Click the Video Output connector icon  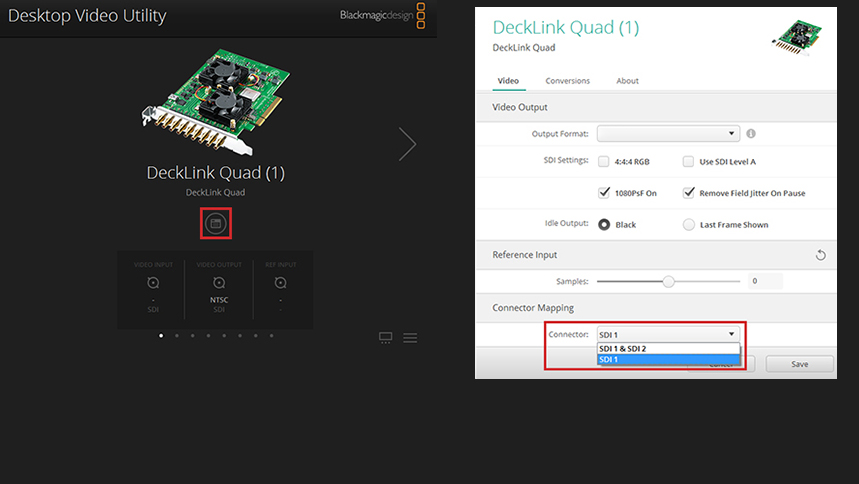219,283
